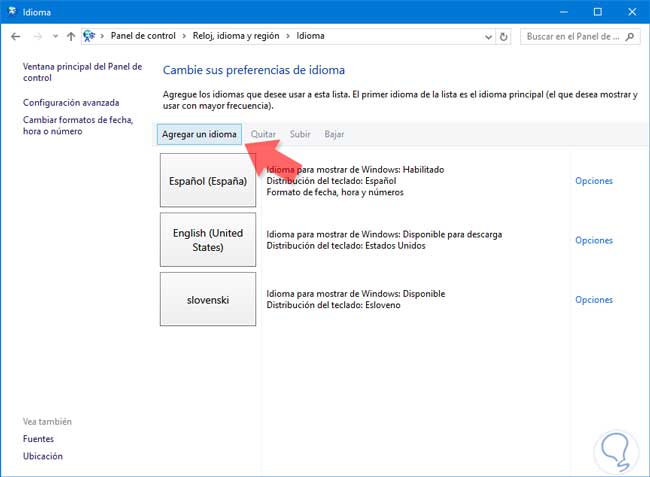
Task: Open Cambiar formatos de fecha, hora o número
Action: (78, 125)
